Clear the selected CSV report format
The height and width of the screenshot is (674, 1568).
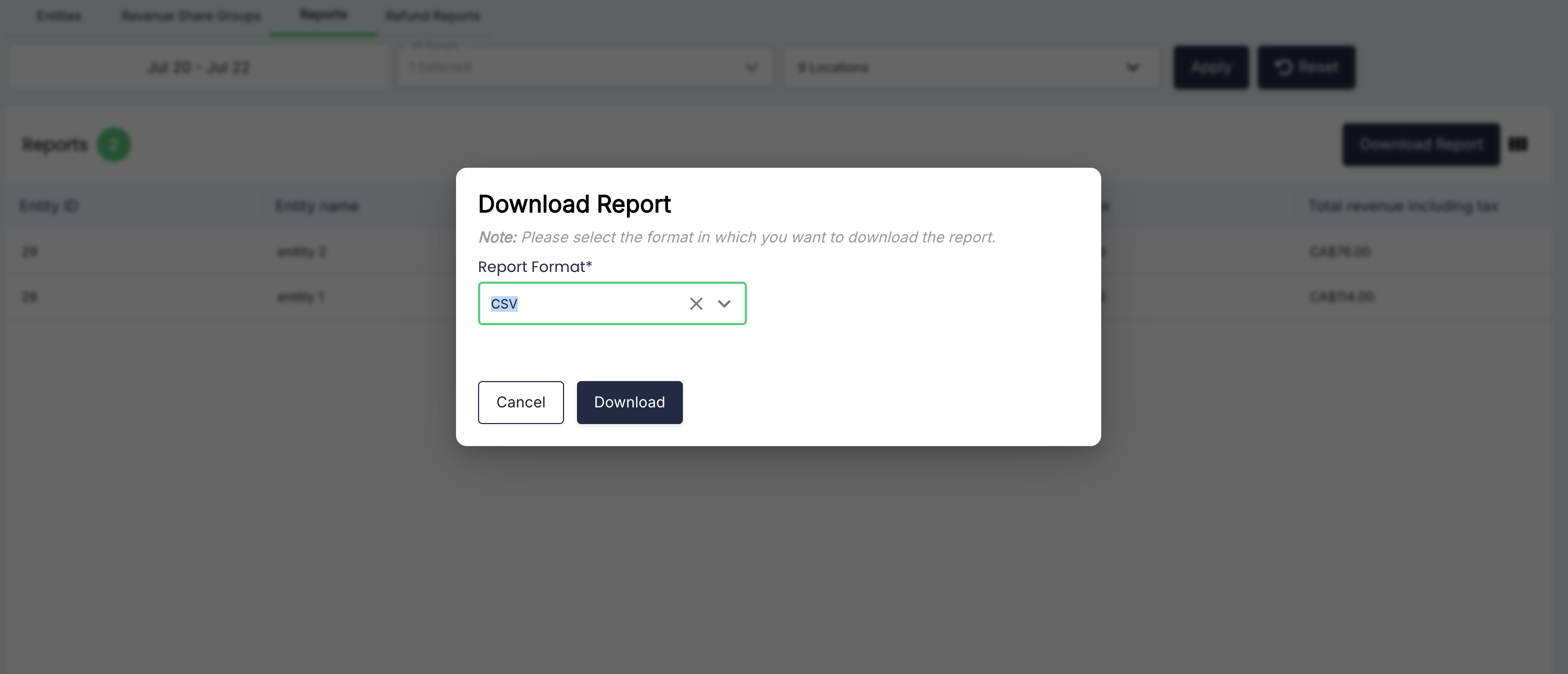pyautogui.click(x=696, y=304)
